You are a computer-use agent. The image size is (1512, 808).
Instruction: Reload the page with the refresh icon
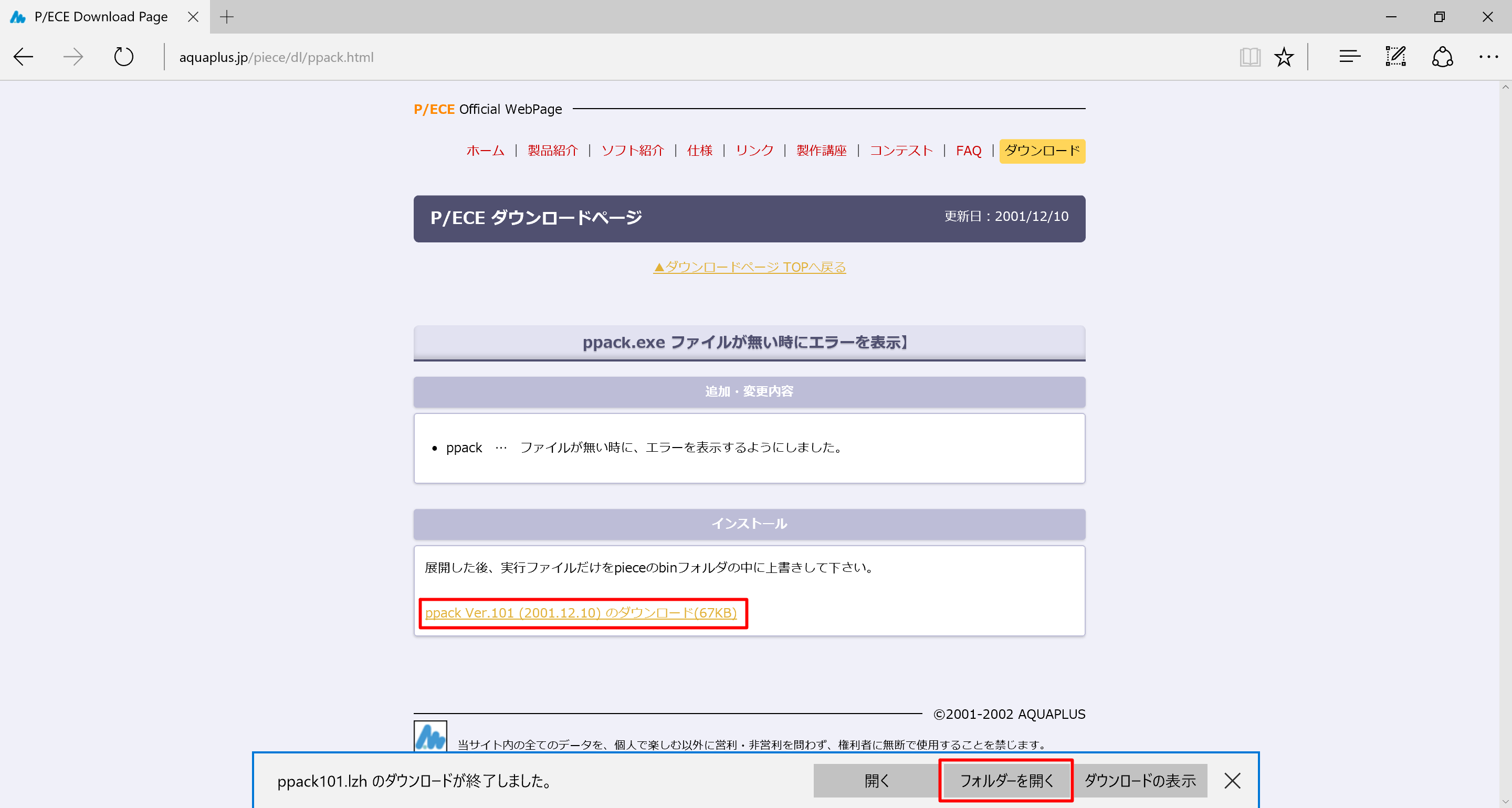tap(123, 57)
